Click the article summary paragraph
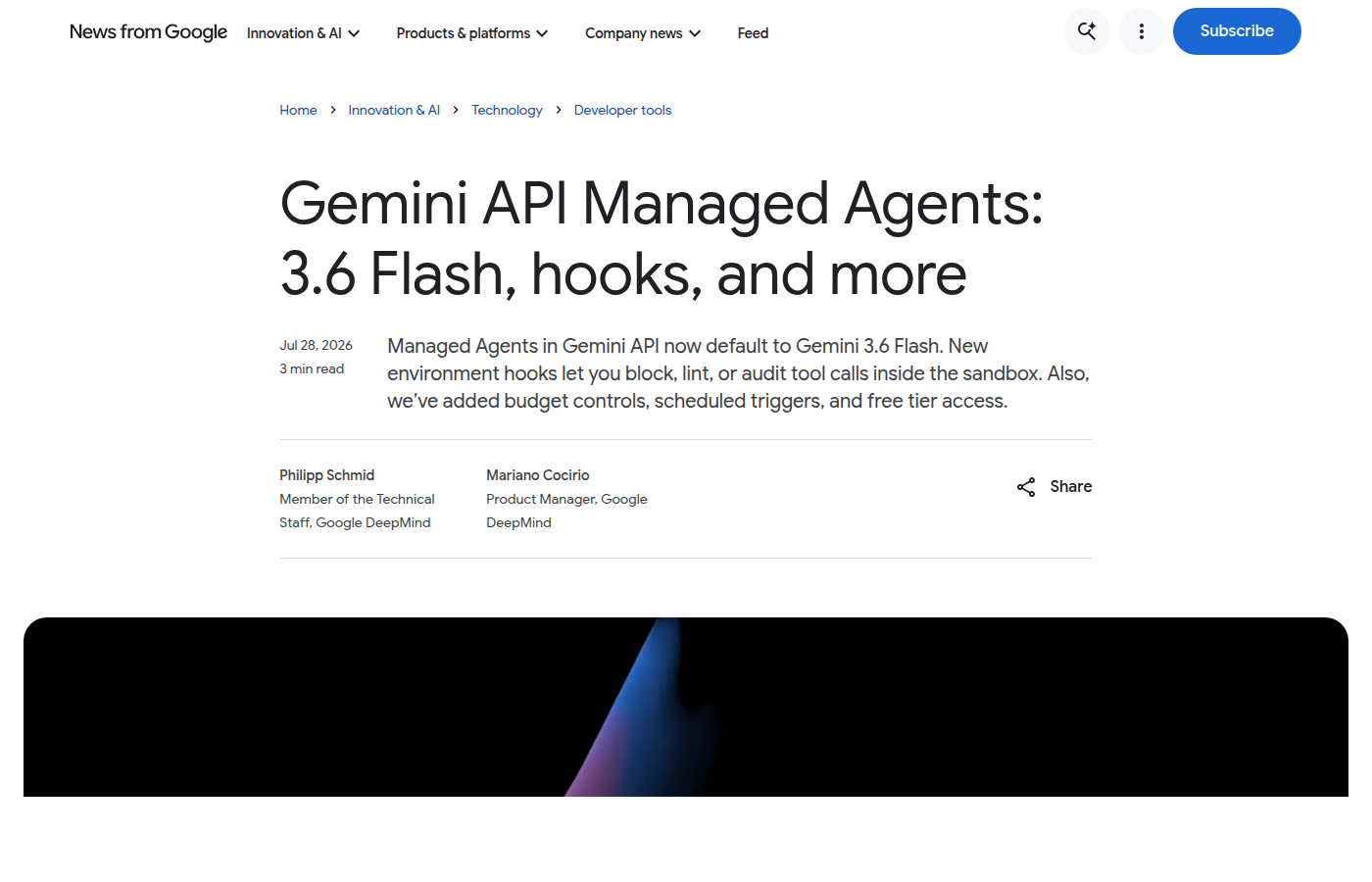 (739, 373)
